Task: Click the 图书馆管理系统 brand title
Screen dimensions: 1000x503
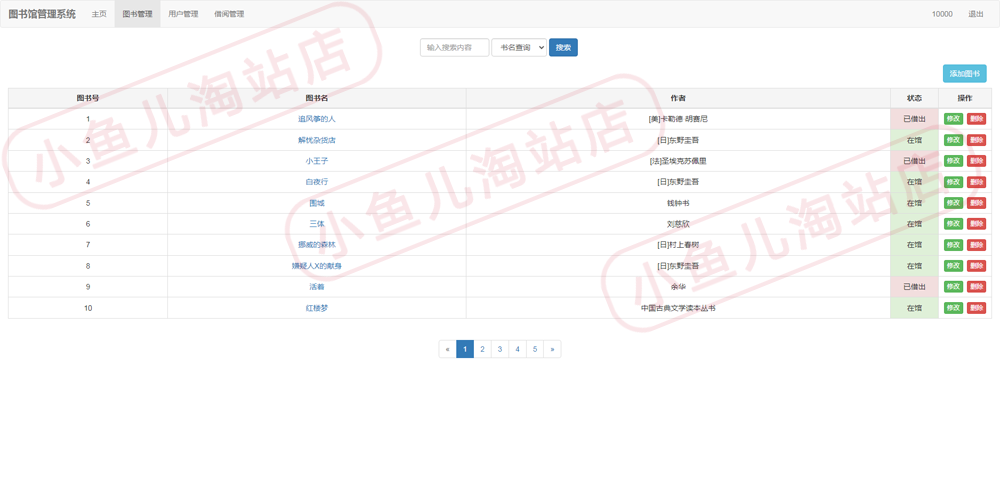Action: click(42, 14)
